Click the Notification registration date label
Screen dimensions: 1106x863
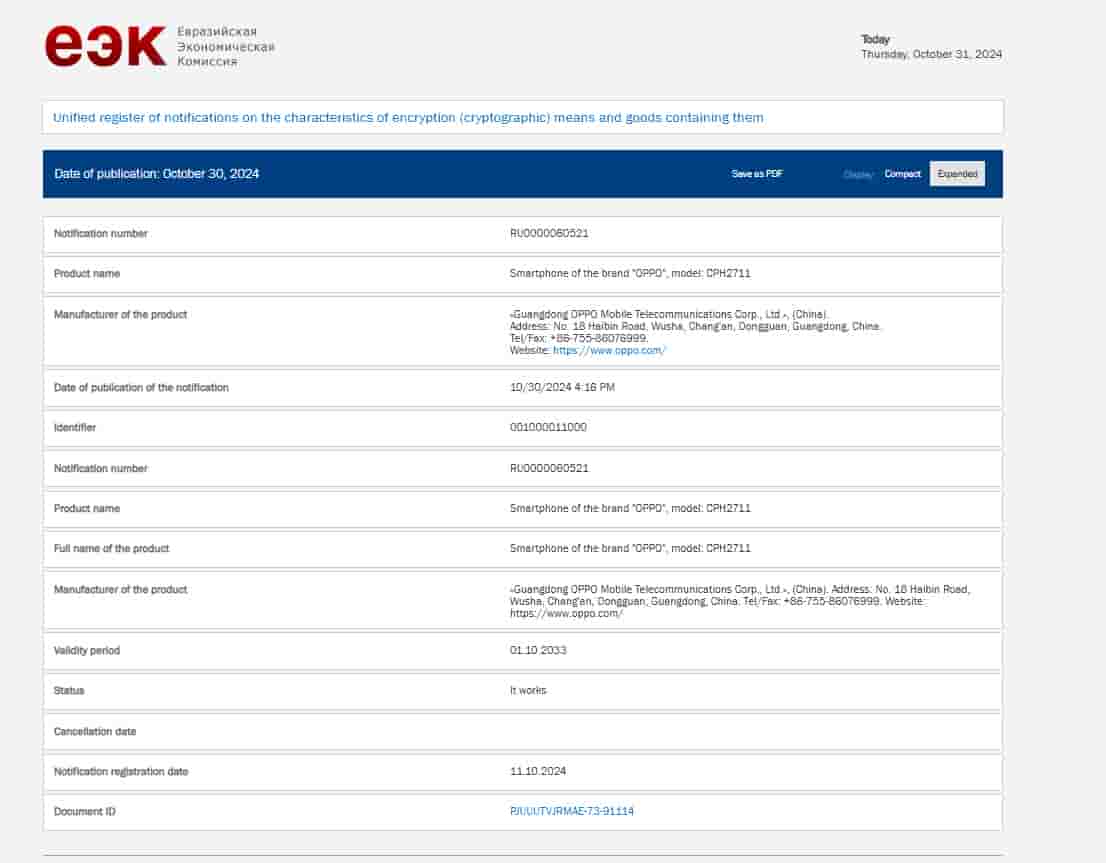coord(120,772)
